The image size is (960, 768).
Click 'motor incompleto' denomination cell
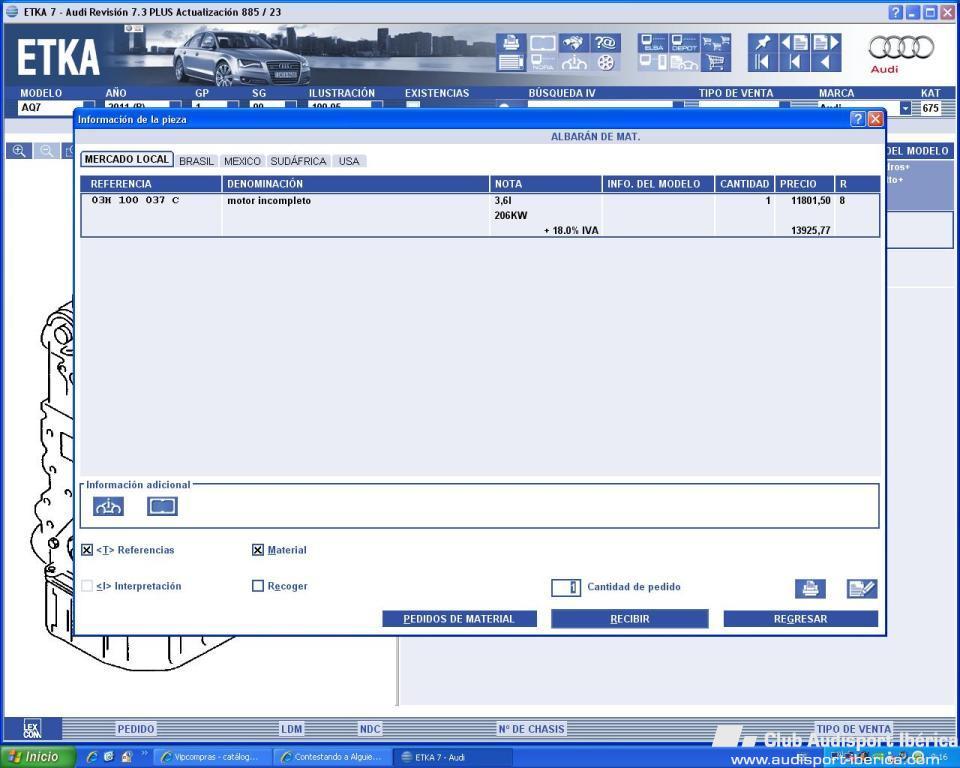(269, 201)
